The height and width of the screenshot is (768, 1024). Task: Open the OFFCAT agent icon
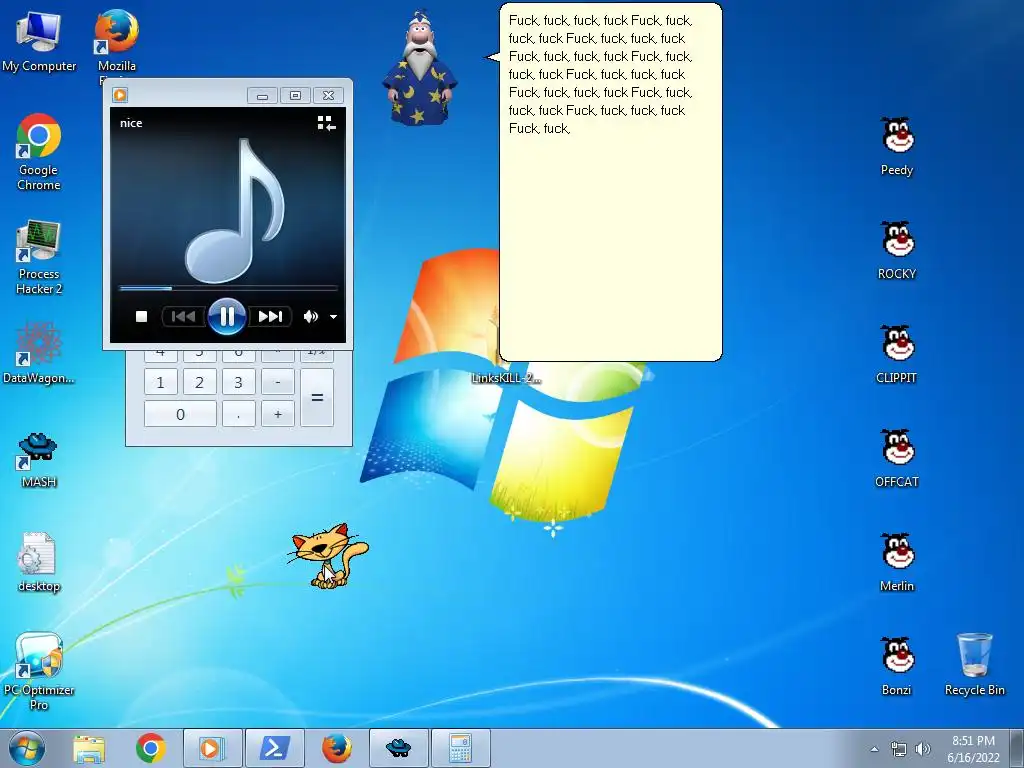tap(897, 458)
